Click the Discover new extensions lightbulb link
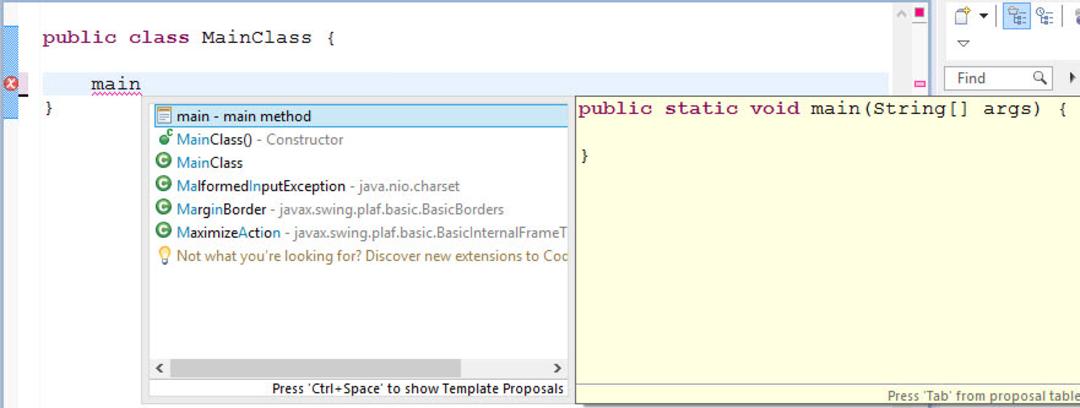This screenshot has width=1080, height=408. click(361, 256)
